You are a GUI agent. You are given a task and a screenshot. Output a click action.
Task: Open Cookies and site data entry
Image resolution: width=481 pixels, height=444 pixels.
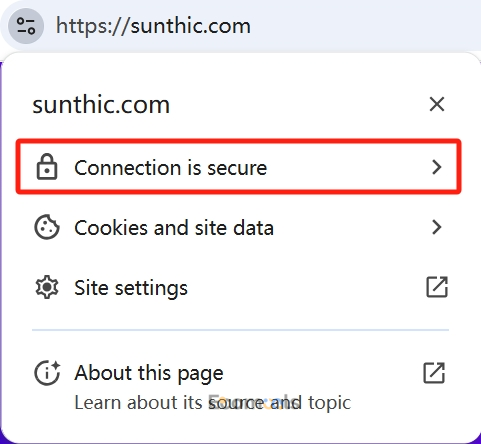[x=239, y=227]
